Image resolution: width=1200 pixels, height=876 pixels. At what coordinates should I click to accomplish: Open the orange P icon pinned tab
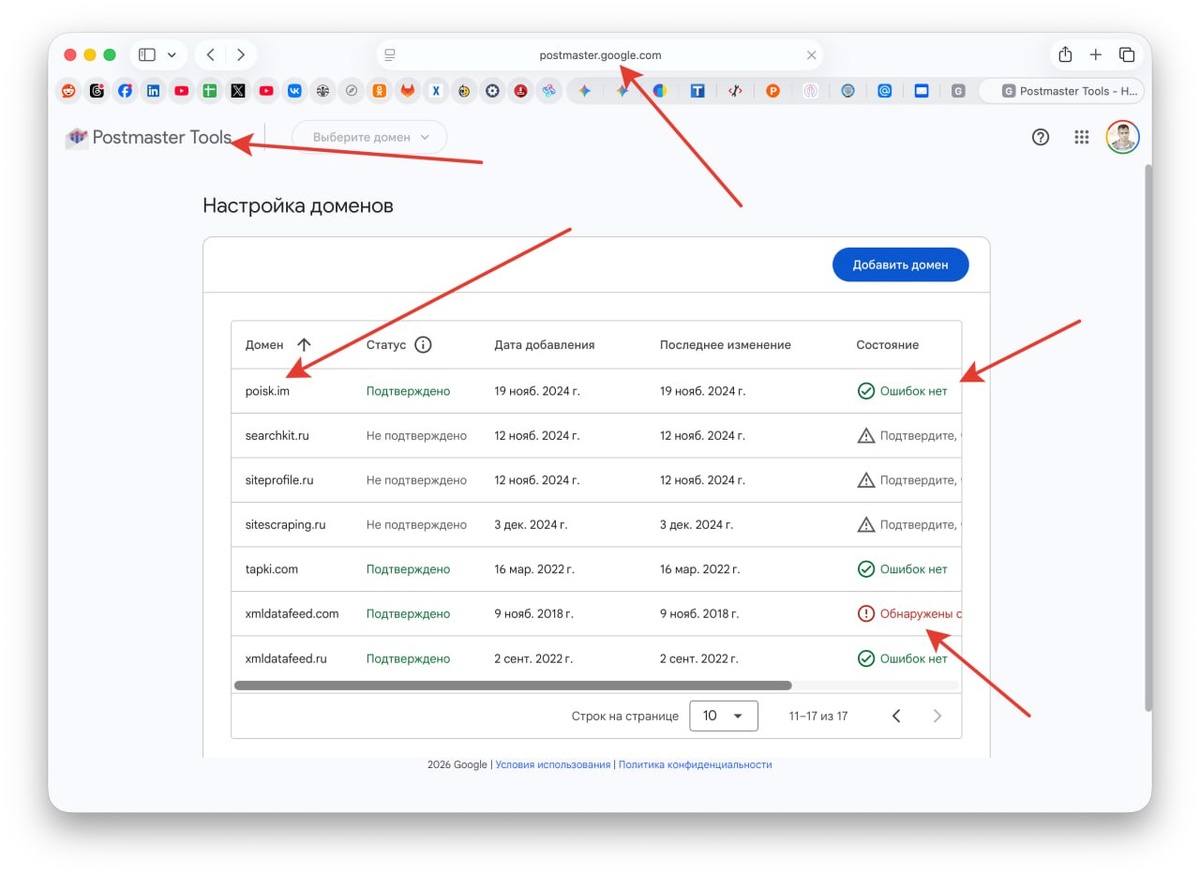point(773,90)
